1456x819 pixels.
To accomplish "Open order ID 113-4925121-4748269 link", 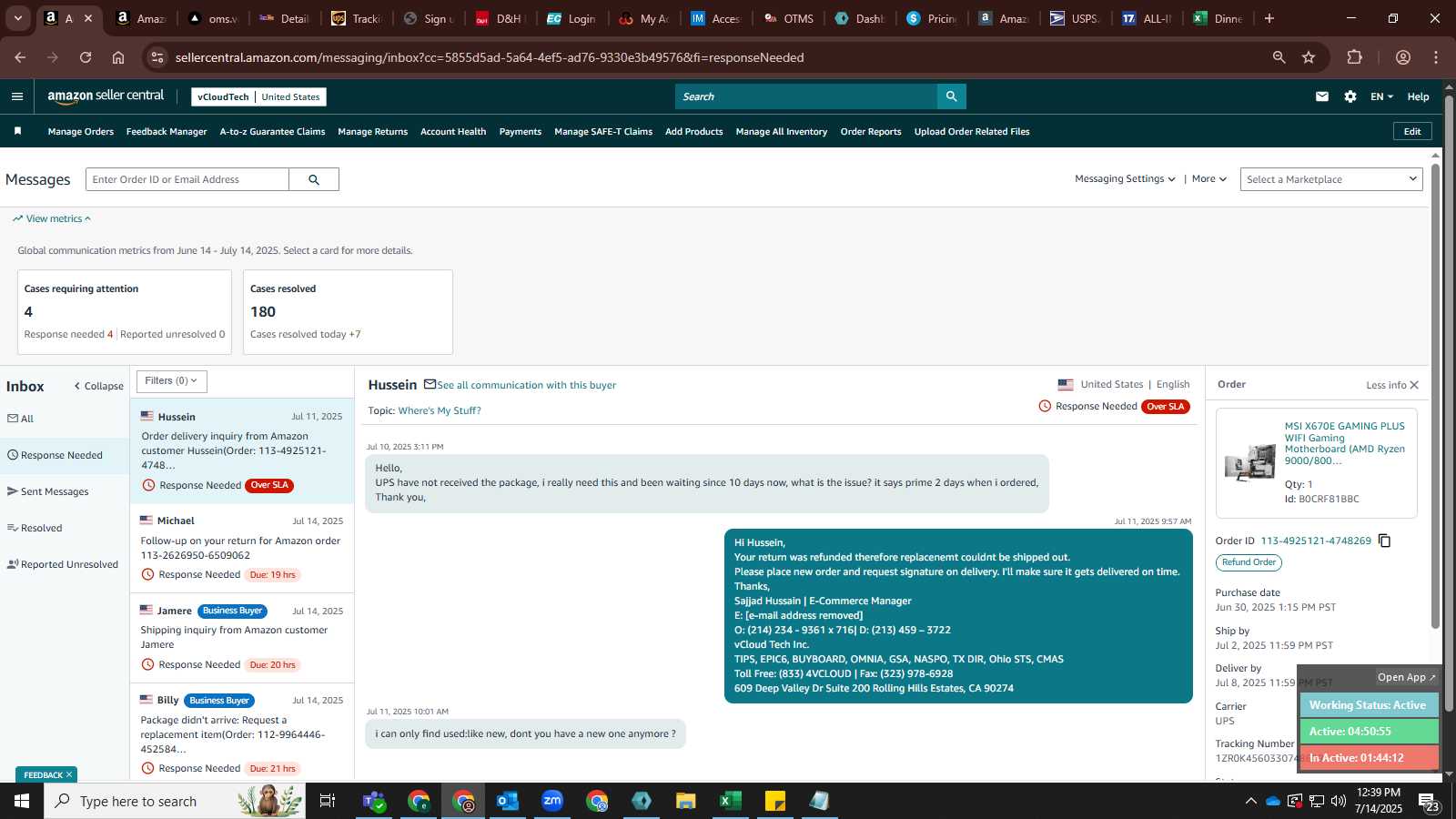I will (1316, 541).
